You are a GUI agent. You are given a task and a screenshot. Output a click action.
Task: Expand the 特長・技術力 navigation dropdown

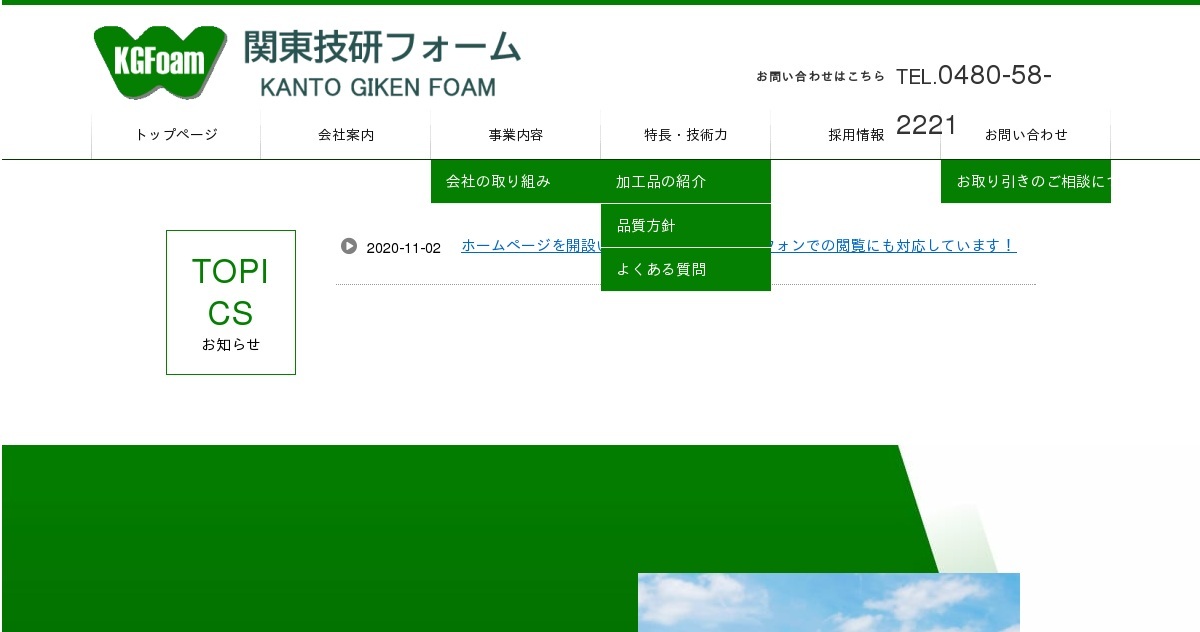686,133
